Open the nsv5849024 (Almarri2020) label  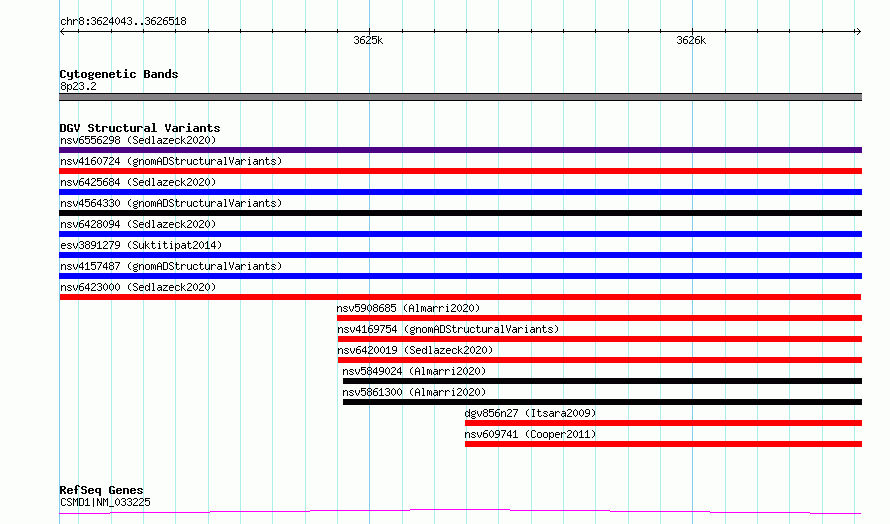[x=414, y=371]
